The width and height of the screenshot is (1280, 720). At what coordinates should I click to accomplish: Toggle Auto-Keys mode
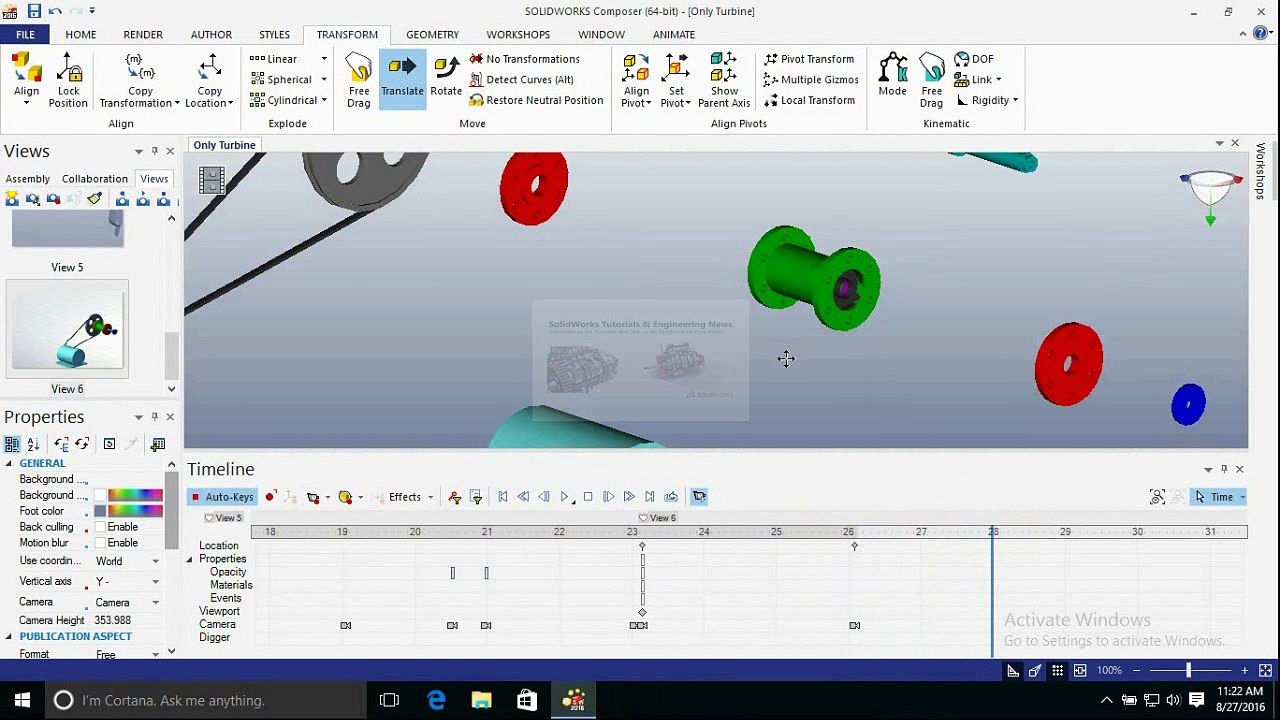pos(221,497)
